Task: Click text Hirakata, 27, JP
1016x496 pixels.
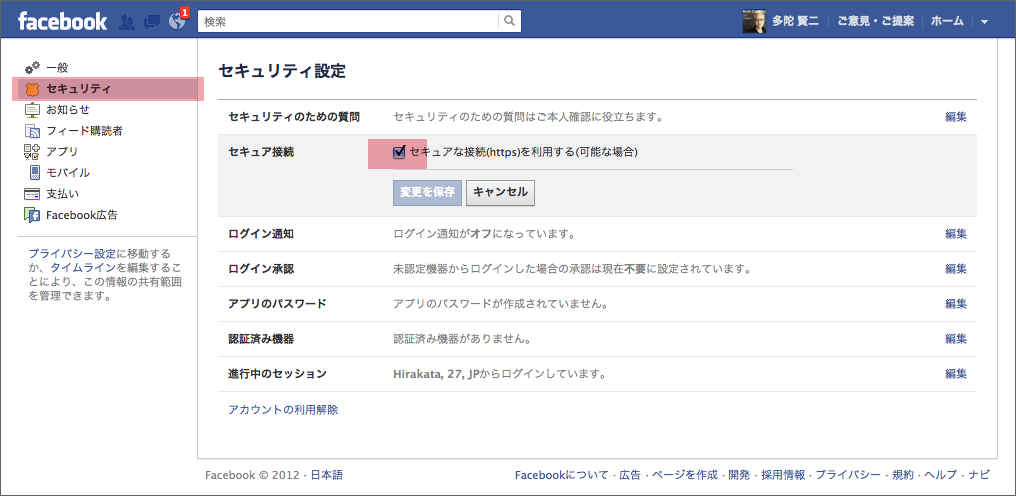Action: tap(435, 374)
